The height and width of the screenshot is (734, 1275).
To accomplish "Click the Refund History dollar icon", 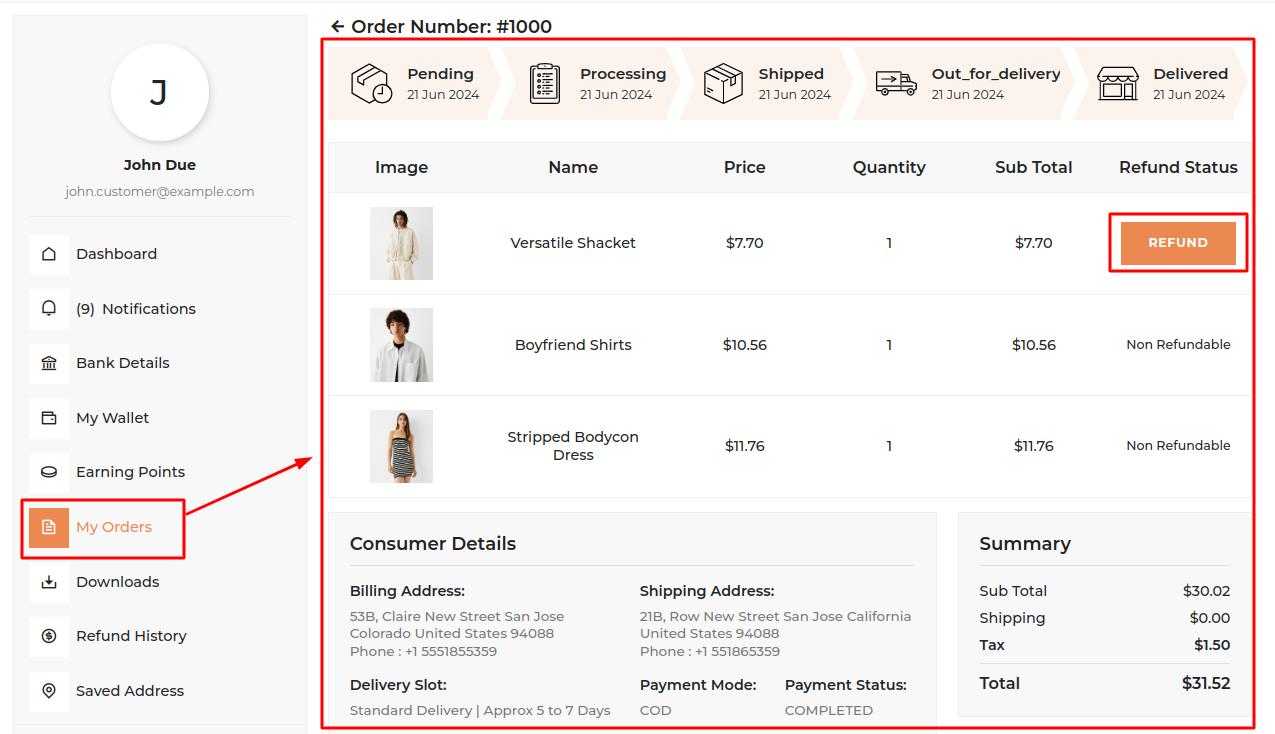I will coord(49,636).
